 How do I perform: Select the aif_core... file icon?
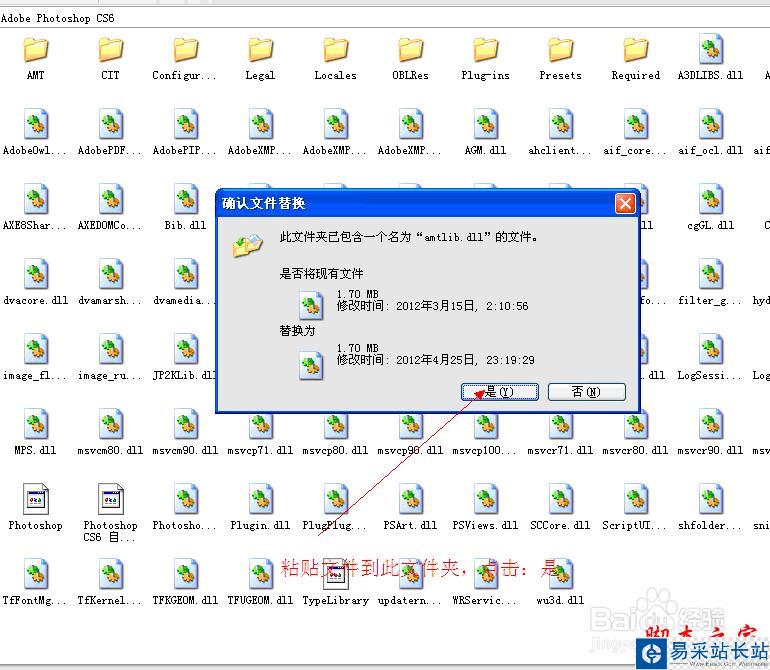click(636, 124)
